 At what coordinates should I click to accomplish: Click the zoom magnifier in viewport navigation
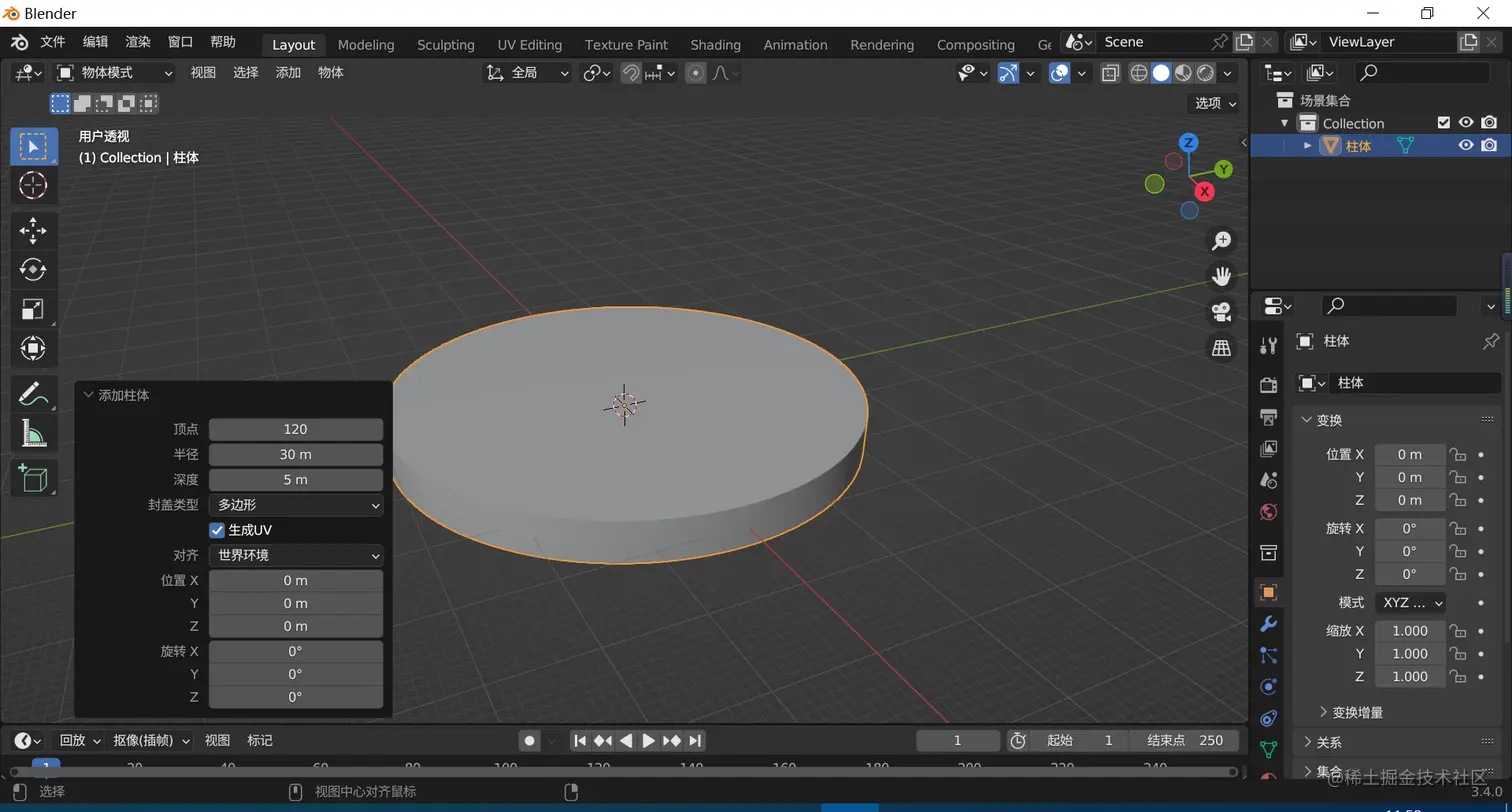point(1221,240)
